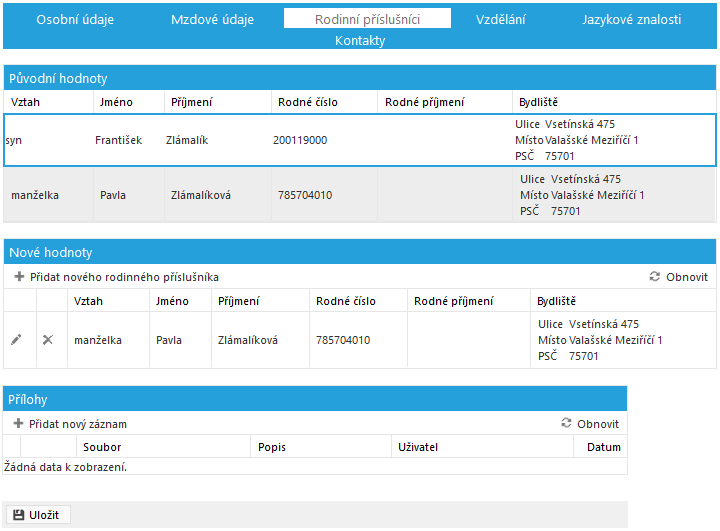Screen dimensions: 720x531
Task: Click the plus icon to add family member
Action: pos(19,277)
